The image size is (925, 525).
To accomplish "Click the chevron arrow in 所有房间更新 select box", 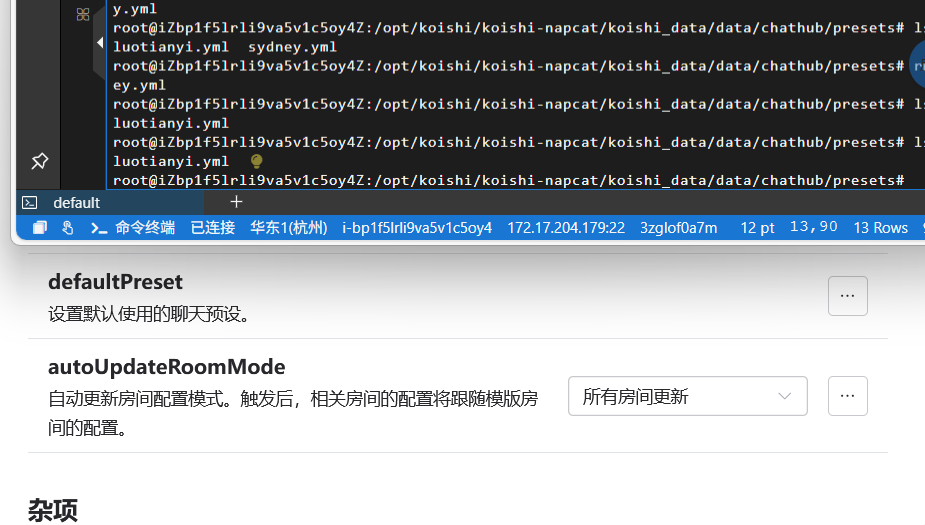I will pyautogui.click(x=785, y=396).
